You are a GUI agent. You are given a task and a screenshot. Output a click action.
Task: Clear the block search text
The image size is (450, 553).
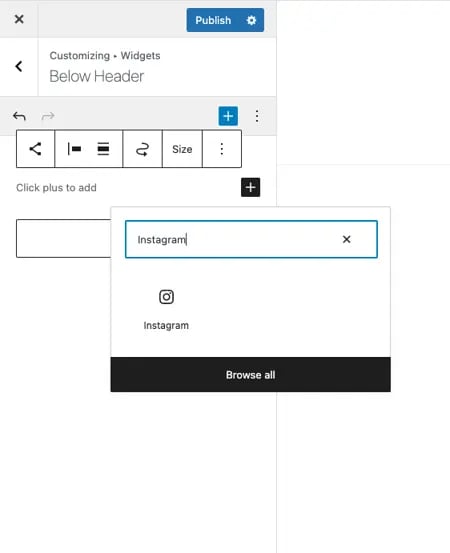347,239
